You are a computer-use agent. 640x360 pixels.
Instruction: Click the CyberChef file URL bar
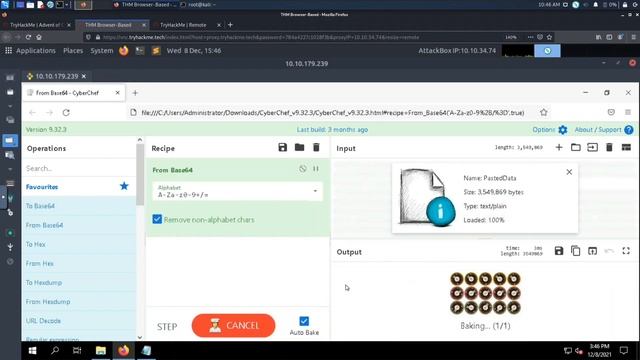[333, 113]
